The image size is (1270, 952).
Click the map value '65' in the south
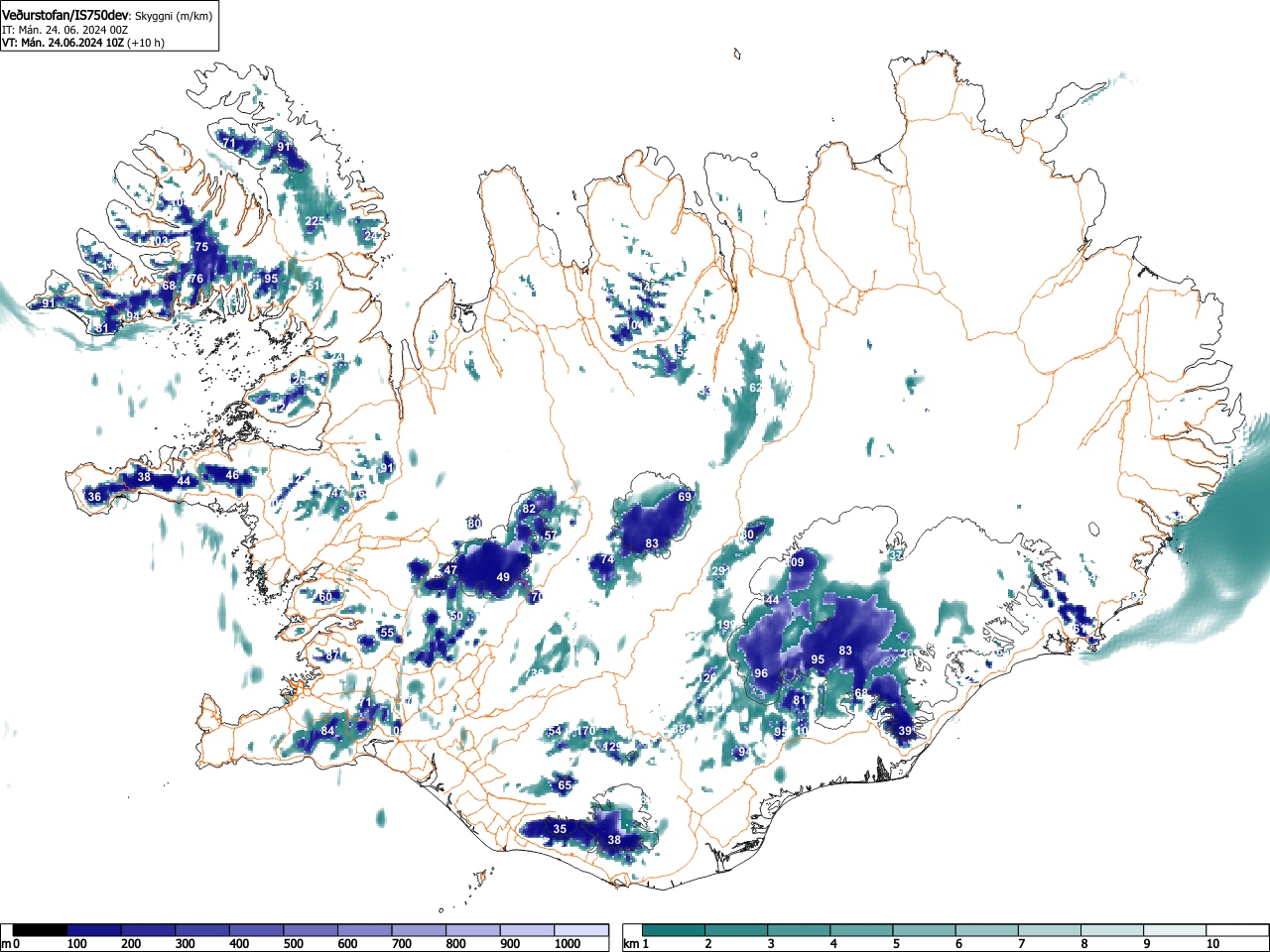coord(565,785)
